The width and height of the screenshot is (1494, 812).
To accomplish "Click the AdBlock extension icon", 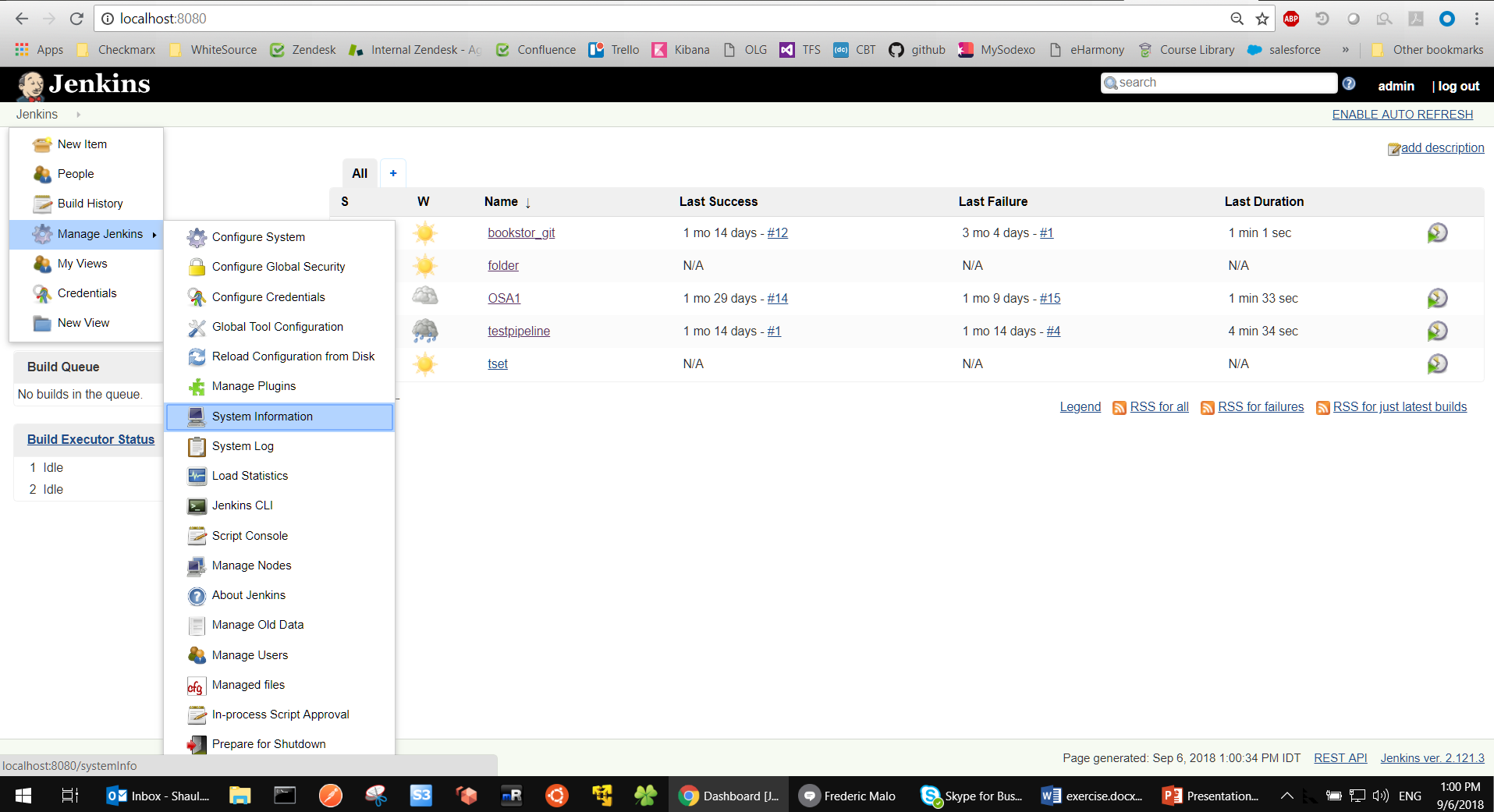I will [1291, 19].
